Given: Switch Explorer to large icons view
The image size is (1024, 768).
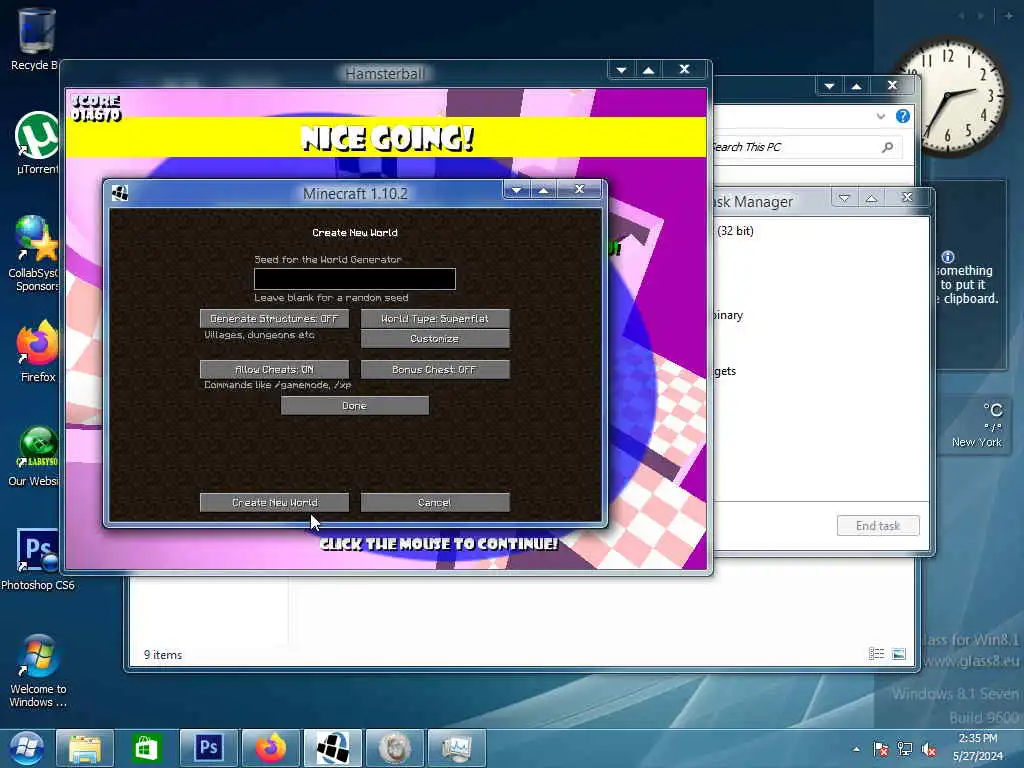Looking at the screenshot, I should (x=899, y=654).
